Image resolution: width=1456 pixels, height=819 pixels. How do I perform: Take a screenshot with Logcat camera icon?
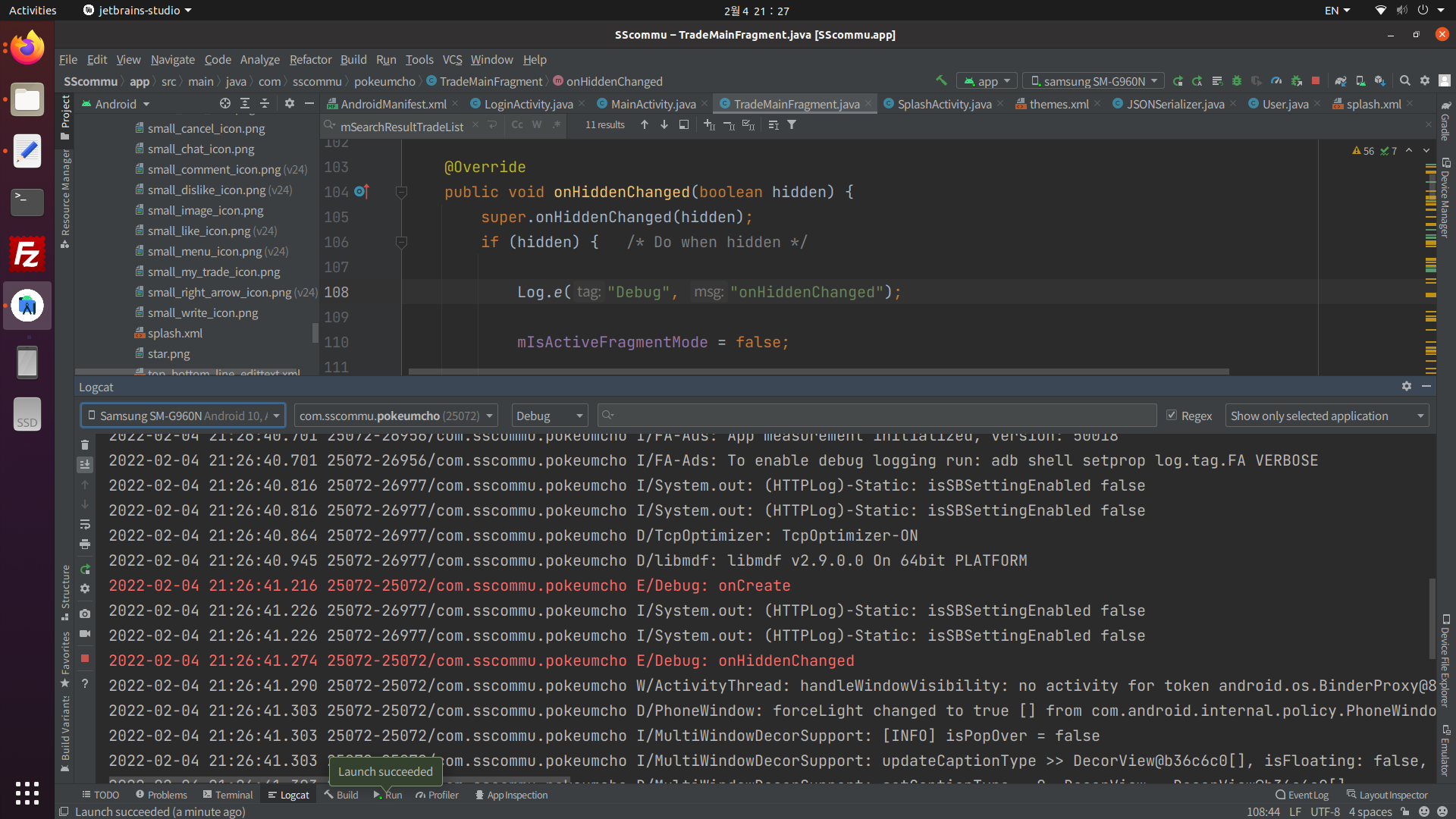click(85, 613)
